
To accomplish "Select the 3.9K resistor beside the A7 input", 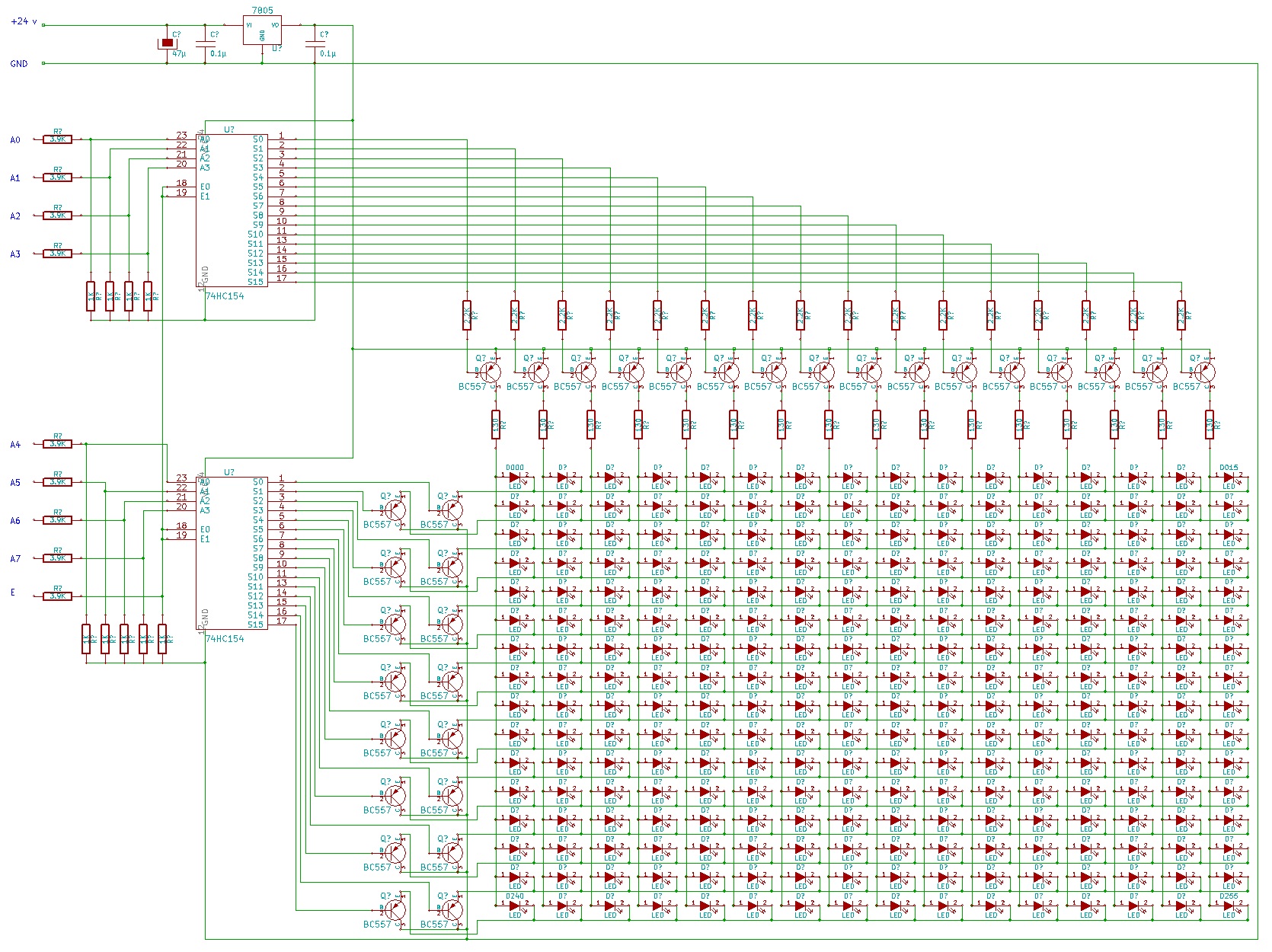I will tap(58, 558).
